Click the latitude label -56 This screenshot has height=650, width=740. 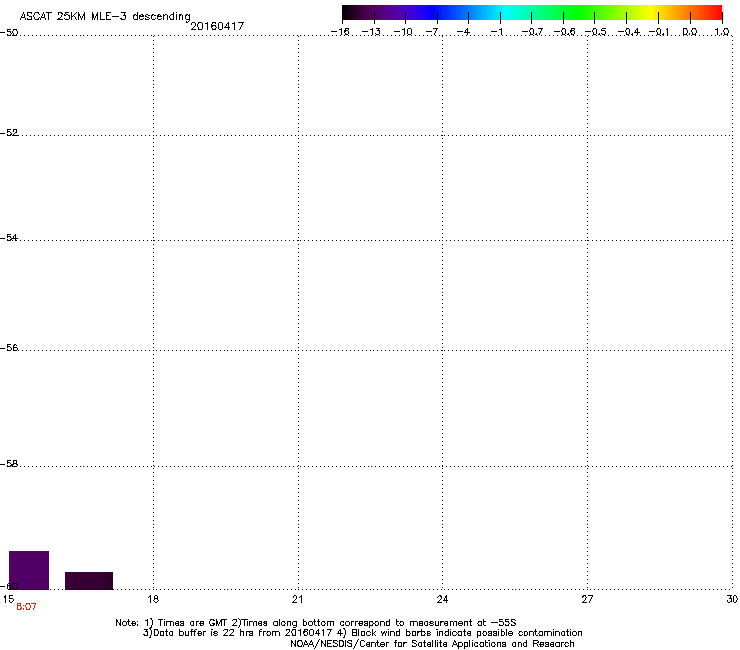(x=9, y=348)
